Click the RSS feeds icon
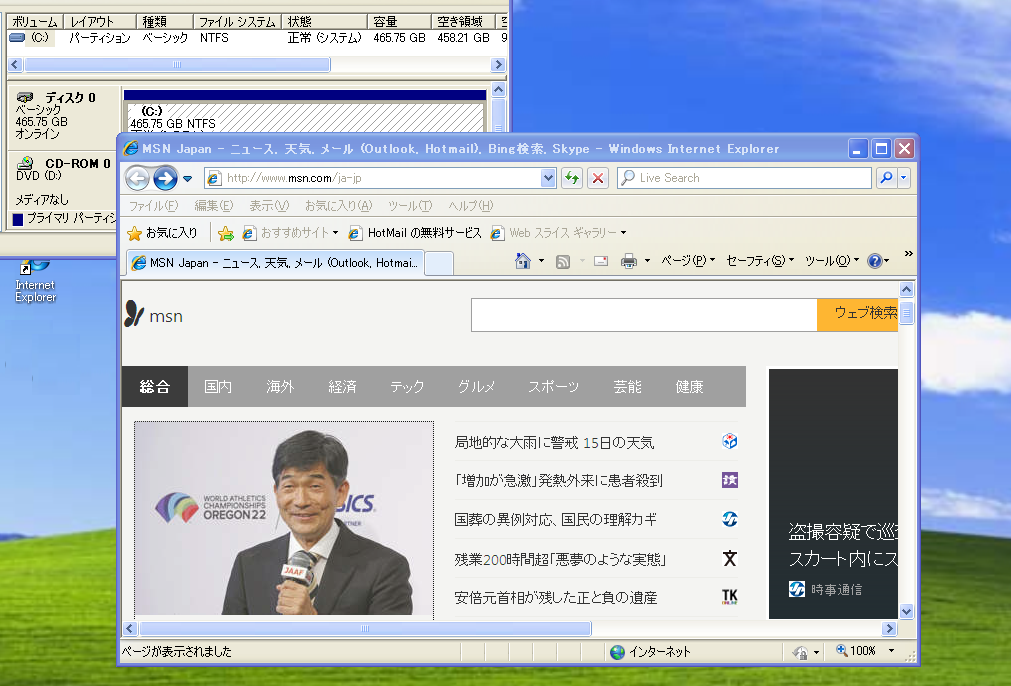This screenshot has width=1011, height=686. pyautogui.click(x=563, y=261)
